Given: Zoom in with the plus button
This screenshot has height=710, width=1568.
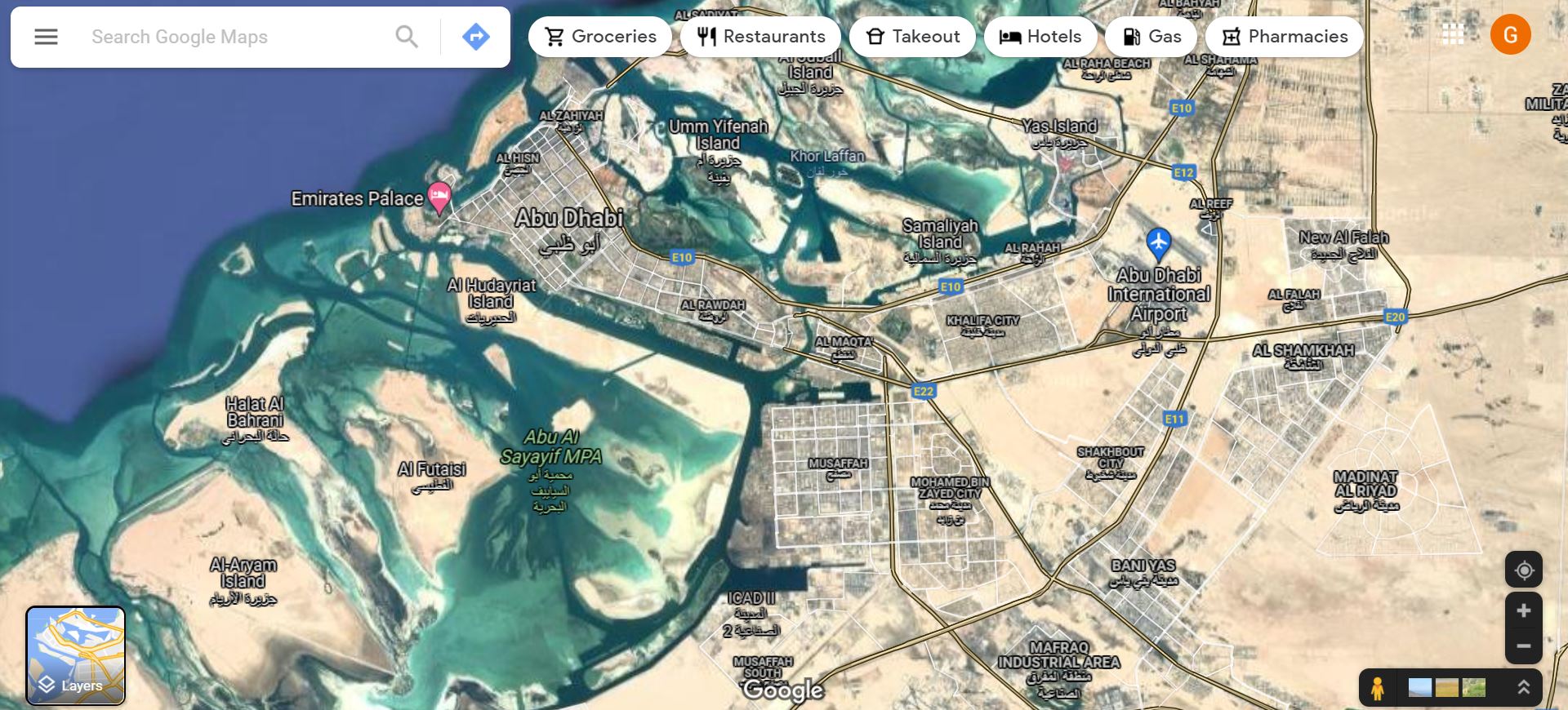Looking at the screenshot, I should tap(1524, 610).
